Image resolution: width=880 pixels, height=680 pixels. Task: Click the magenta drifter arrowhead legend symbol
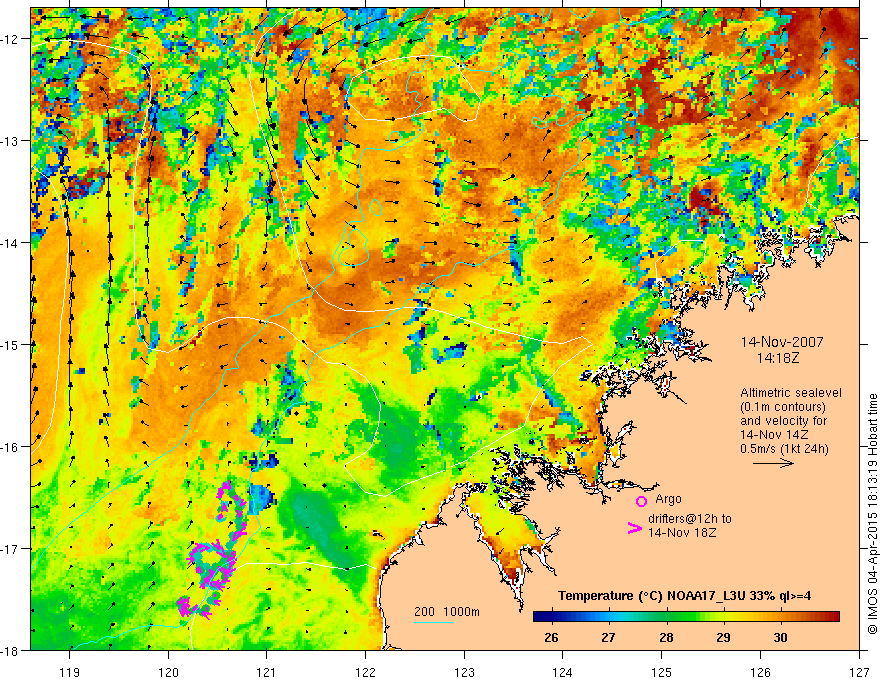point(635,527)
